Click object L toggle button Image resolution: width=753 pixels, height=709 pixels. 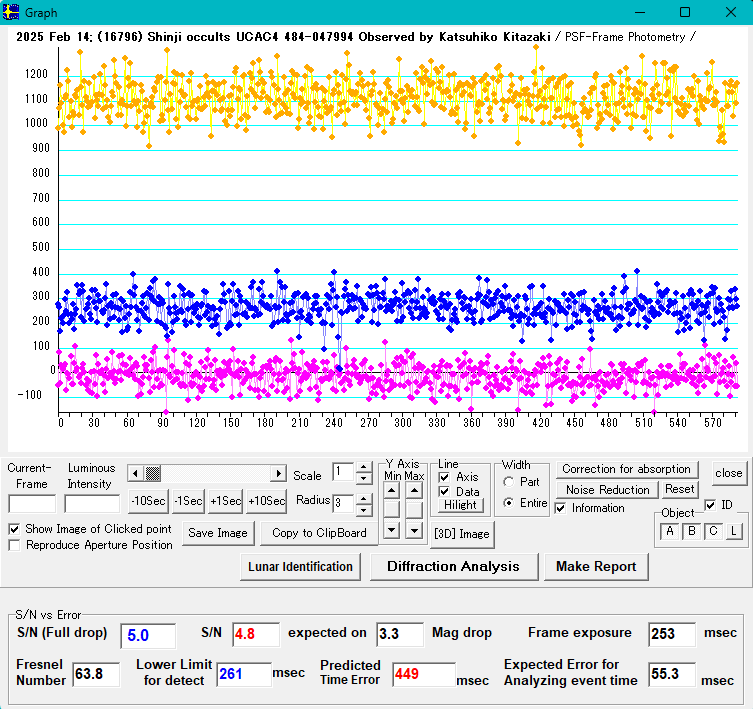click(x=734, y=531)
